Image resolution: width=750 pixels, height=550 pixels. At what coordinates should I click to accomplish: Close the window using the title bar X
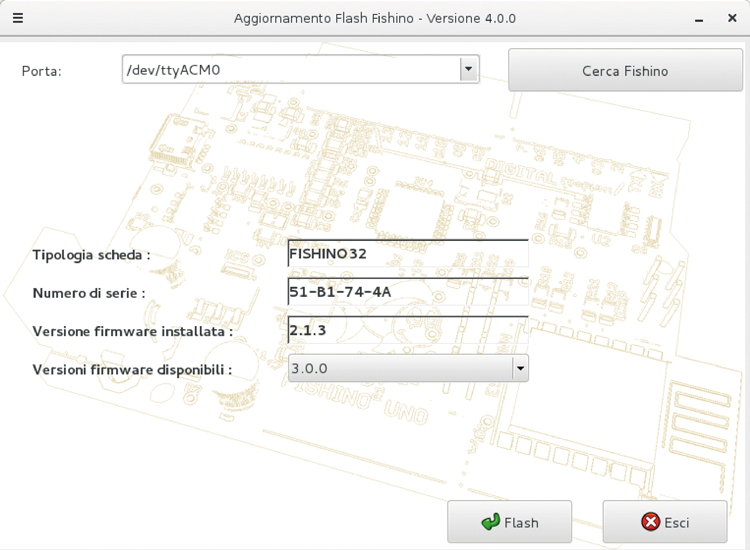point(732,18)
